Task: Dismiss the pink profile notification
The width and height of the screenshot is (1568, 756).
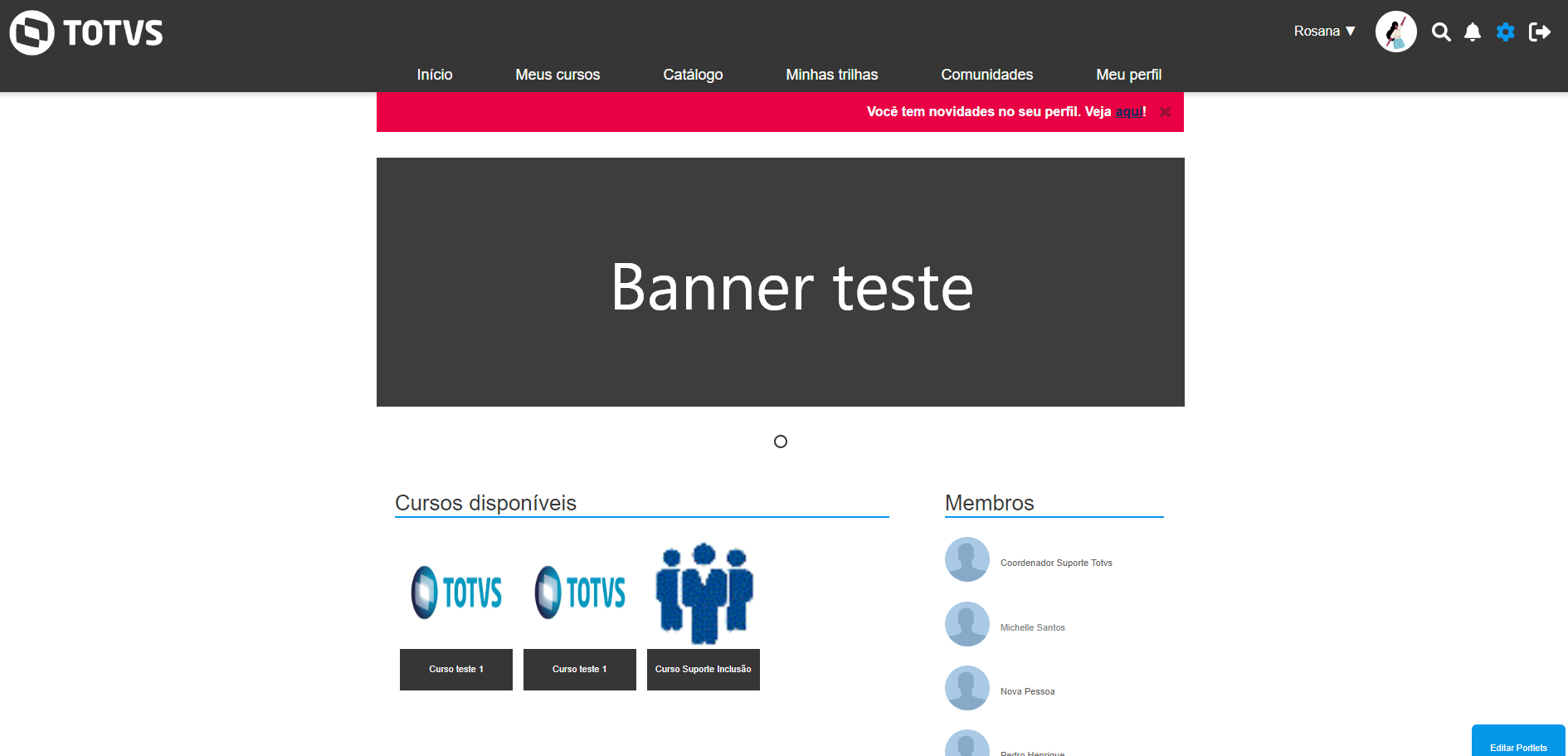Action: click(1165, 112)
